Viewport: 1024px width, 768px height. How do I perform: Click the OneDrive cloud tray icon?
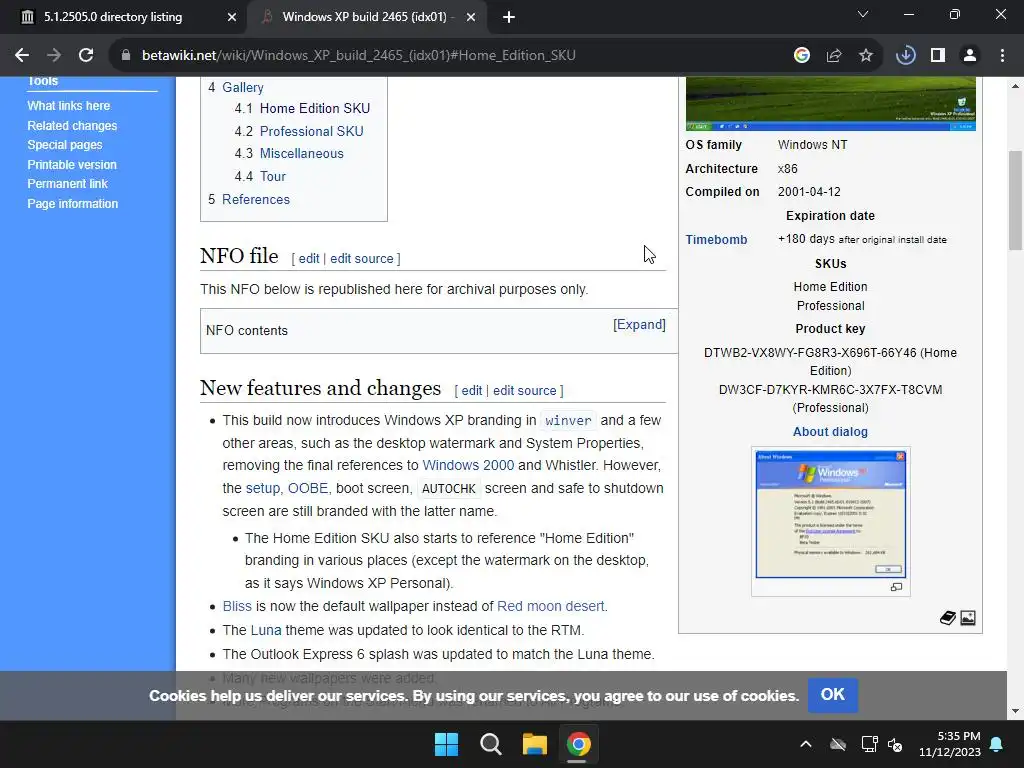[838, 744]
